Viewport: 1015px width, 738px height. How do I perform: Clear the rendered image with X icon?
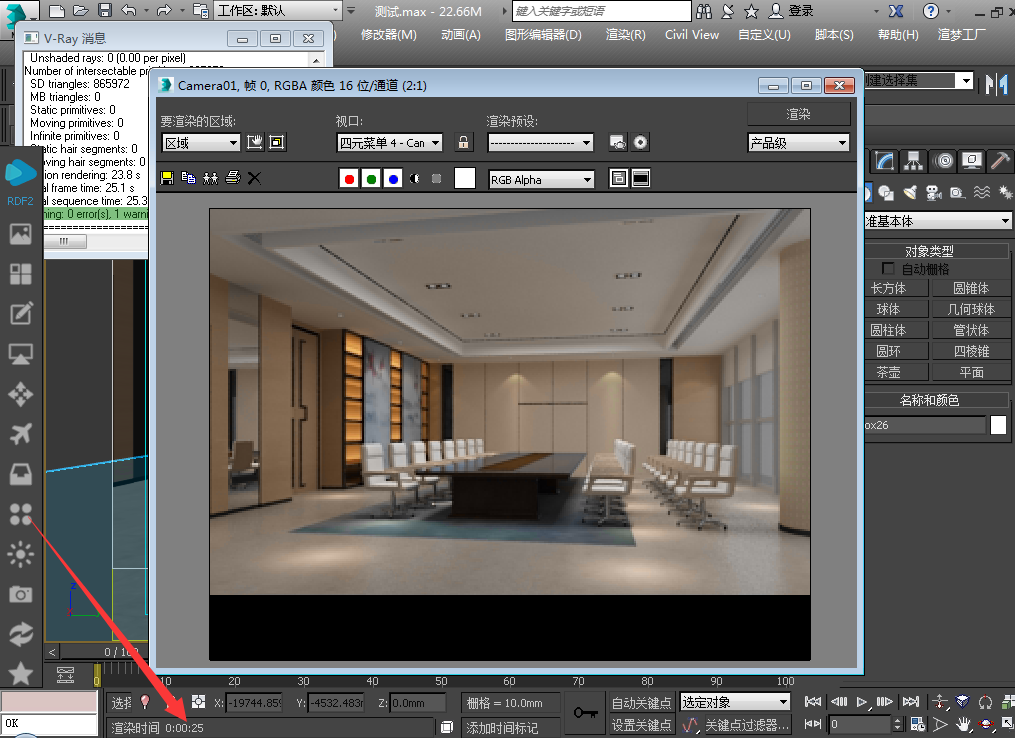pos(254,178)
